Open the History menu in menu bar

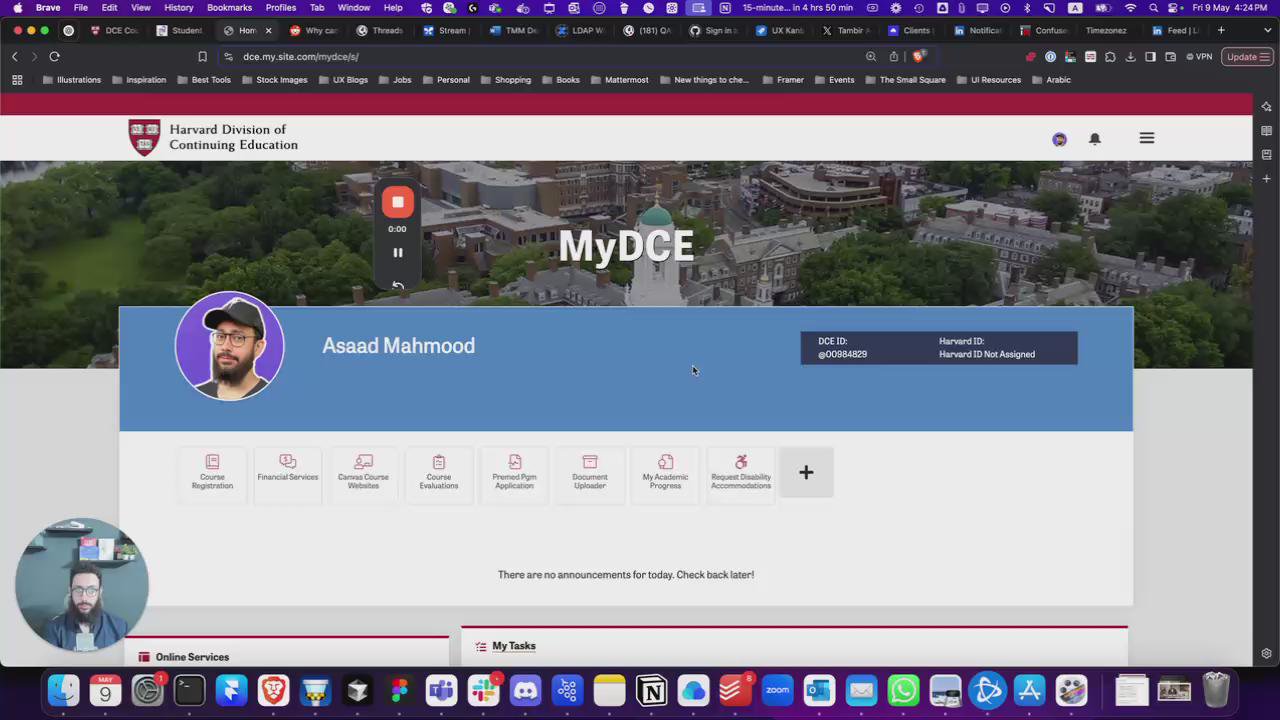point(179,8)
